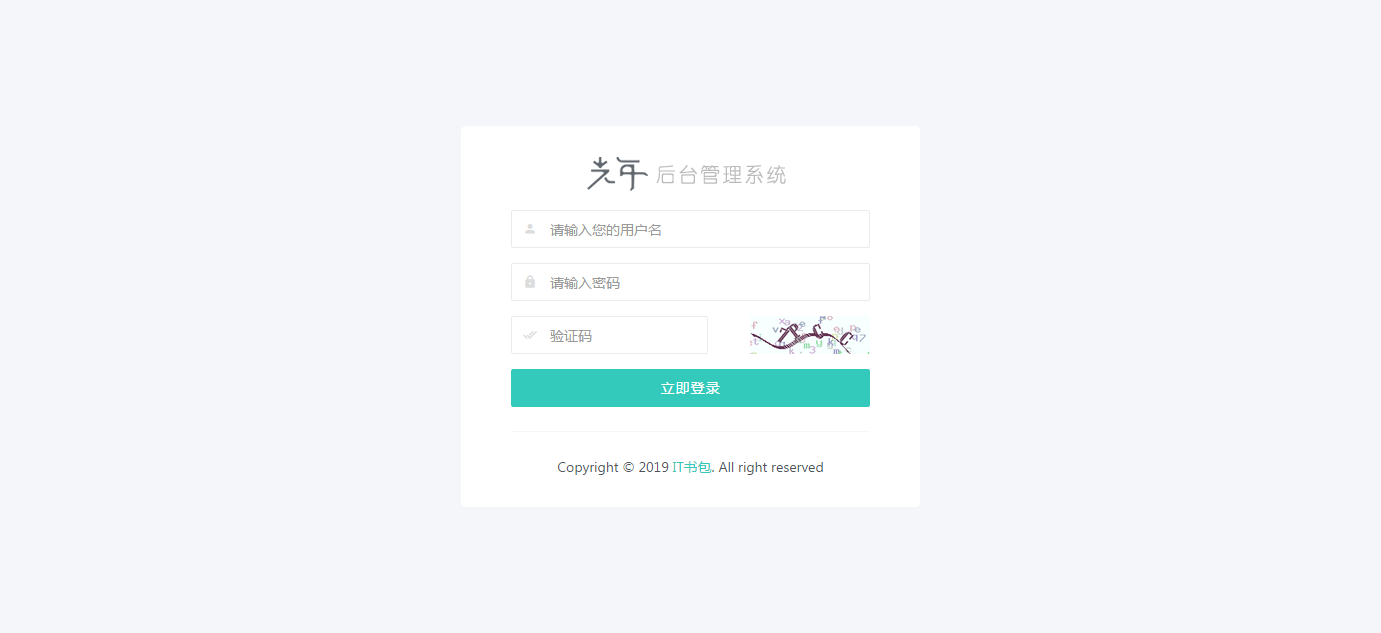
Task: Focus the 验证码 verification code input
Action: [x=609, y=335]
